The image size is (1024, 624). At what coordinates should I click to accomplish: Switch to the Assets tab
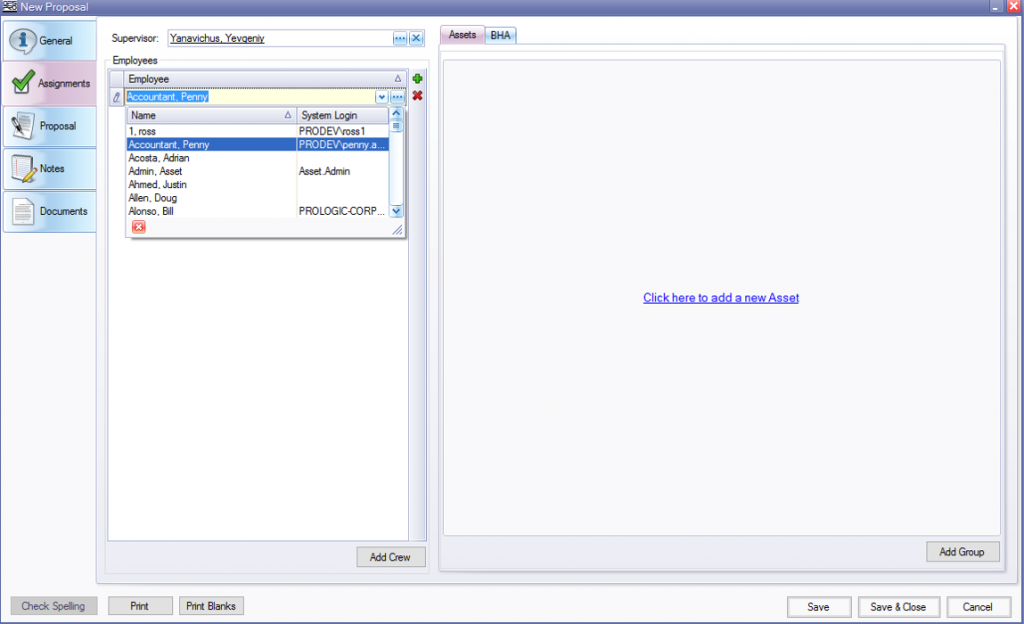click(462, 34)
